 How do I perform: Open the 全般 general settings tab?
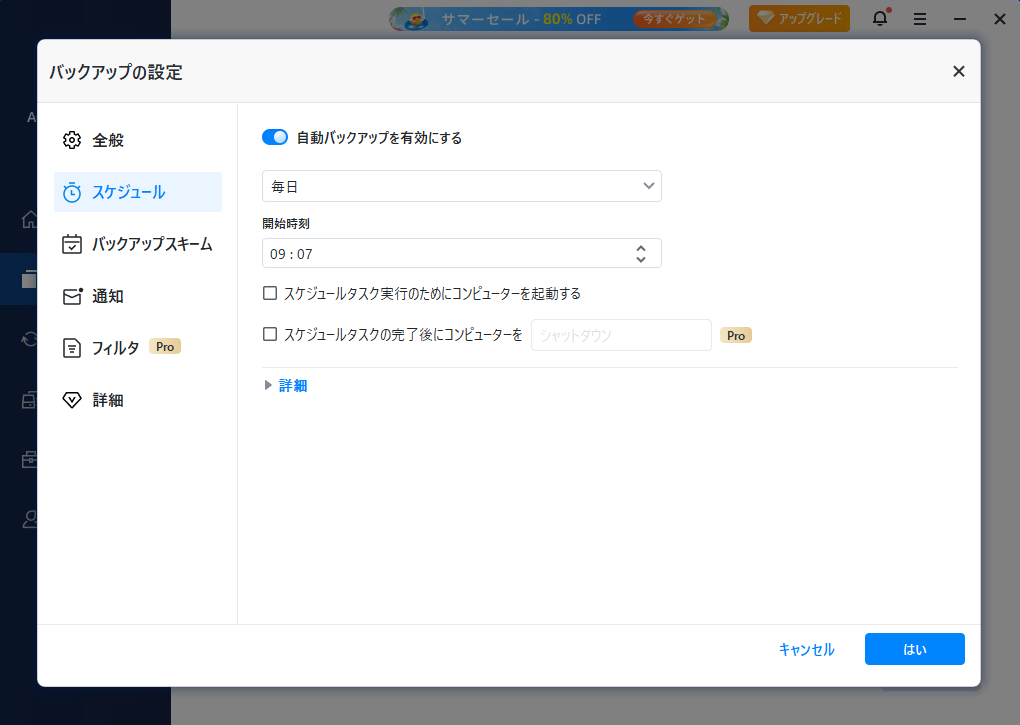138,140
